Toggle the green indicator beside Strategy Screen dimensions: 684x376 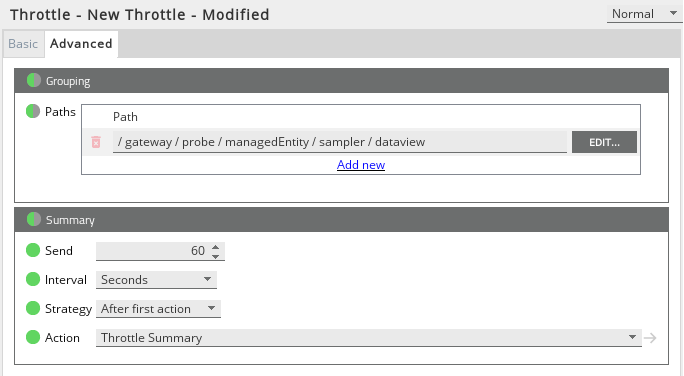(33, 308)
